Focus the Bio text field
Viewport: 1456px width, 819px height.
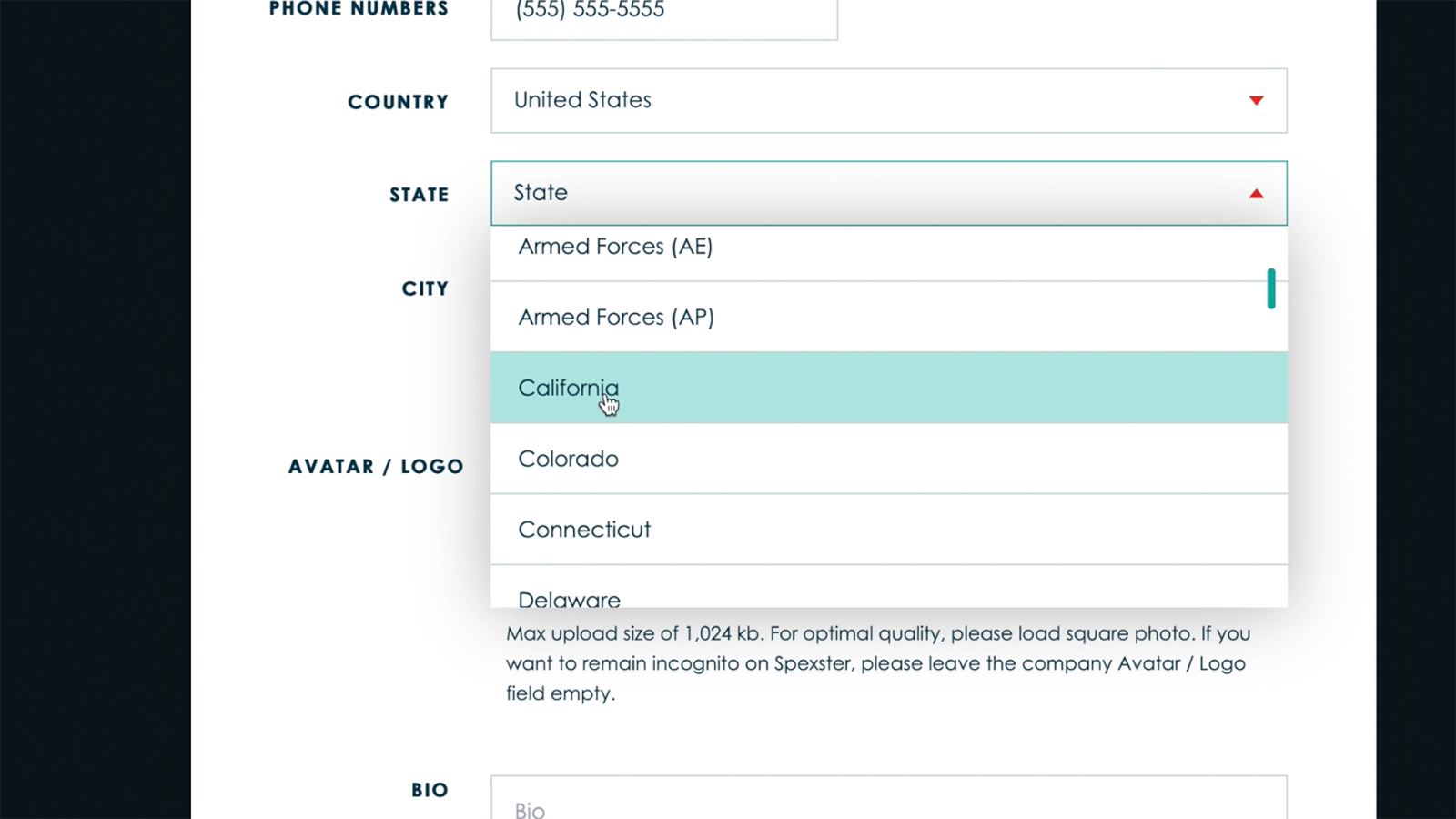[888, 801]
